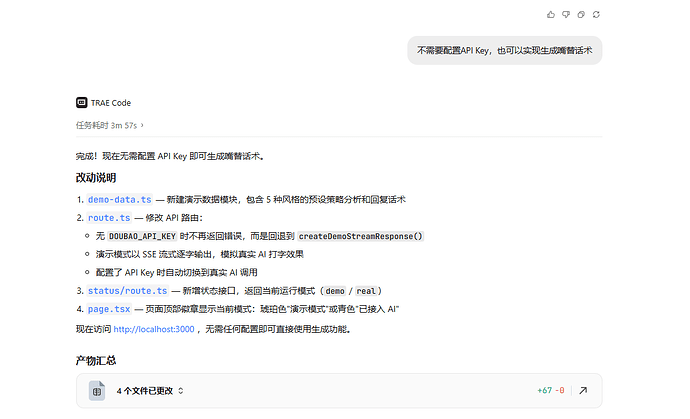This screenshot has height=419, width=690.
Task: Click the +67 -0 diff stats
Action: pyautogui.click(x=551, y=390)
